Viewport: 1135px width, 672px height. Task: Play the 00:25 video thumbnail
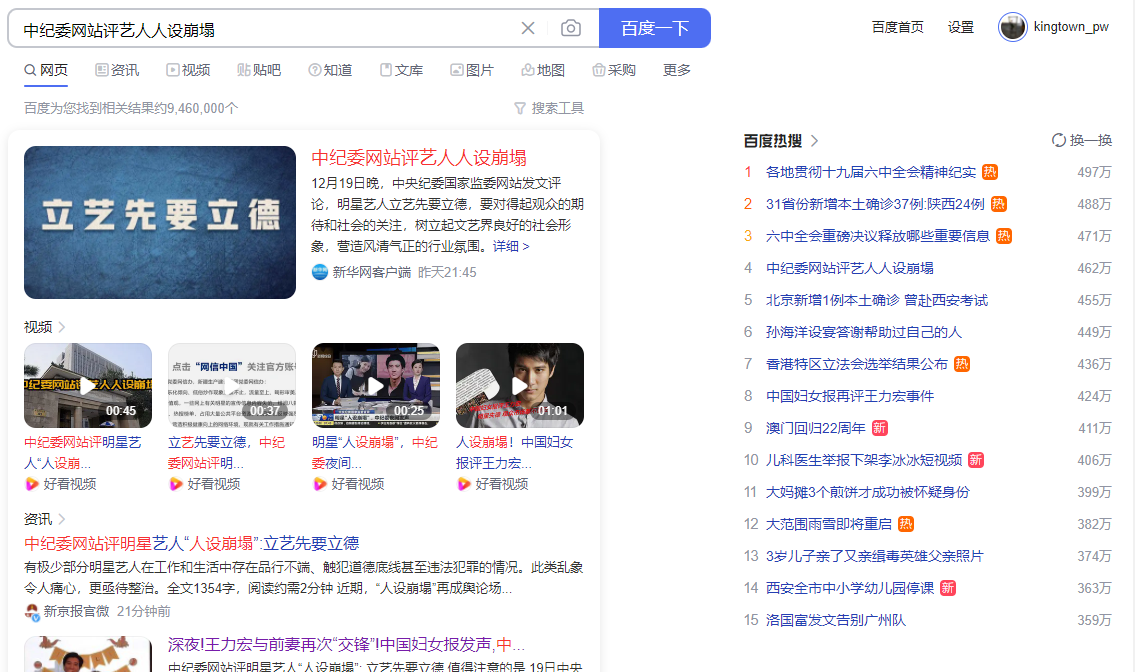[376, 385]
